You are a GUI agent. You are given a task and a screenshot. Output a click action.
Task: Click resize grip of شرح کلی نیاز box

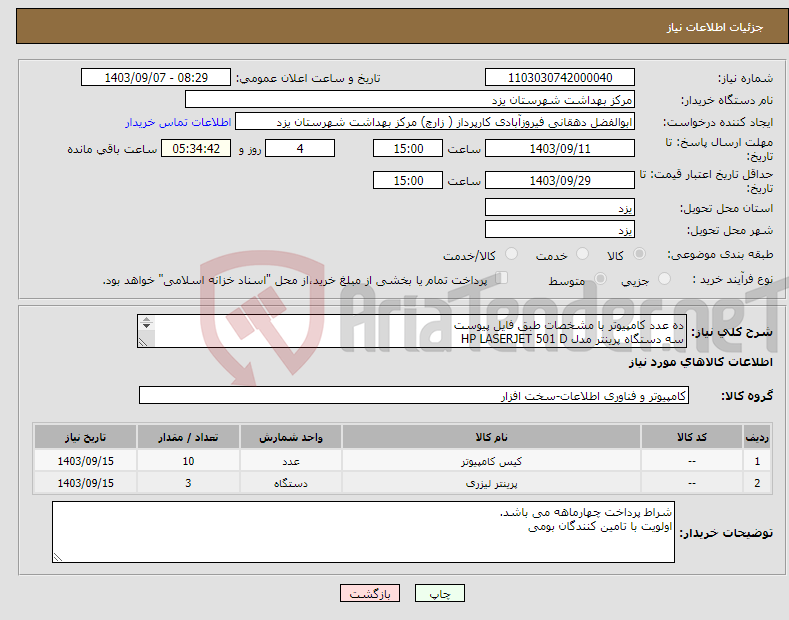143,342
